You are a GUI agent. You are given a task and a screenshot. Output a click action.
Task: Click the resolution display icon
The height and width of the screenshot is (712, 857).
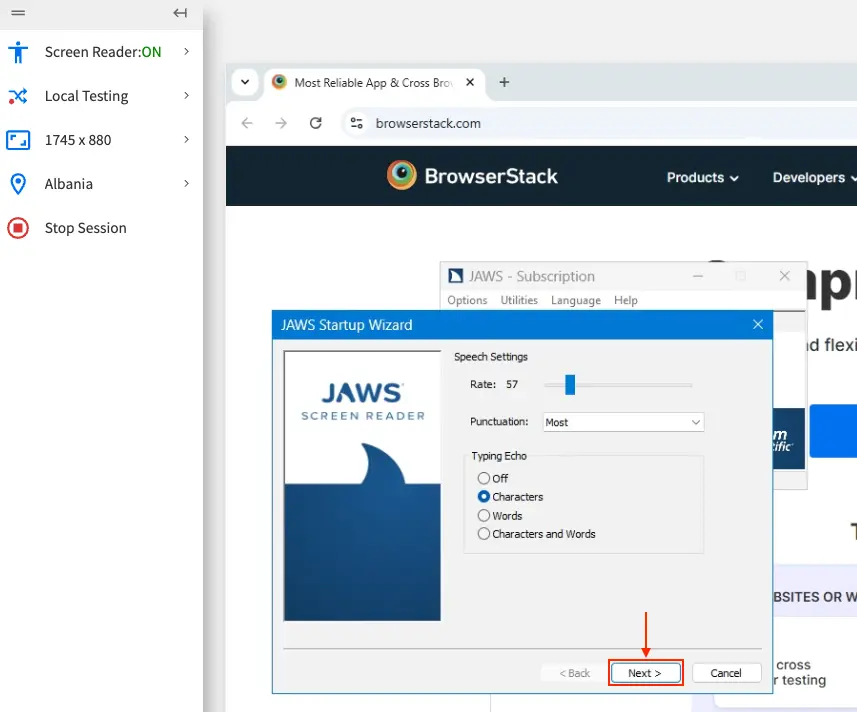(x=17, y=140)
